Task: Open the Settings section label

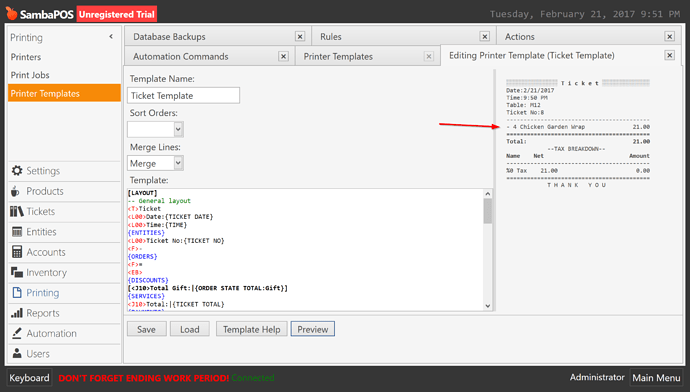Action: pyautogui.click(x=43, y=171)
